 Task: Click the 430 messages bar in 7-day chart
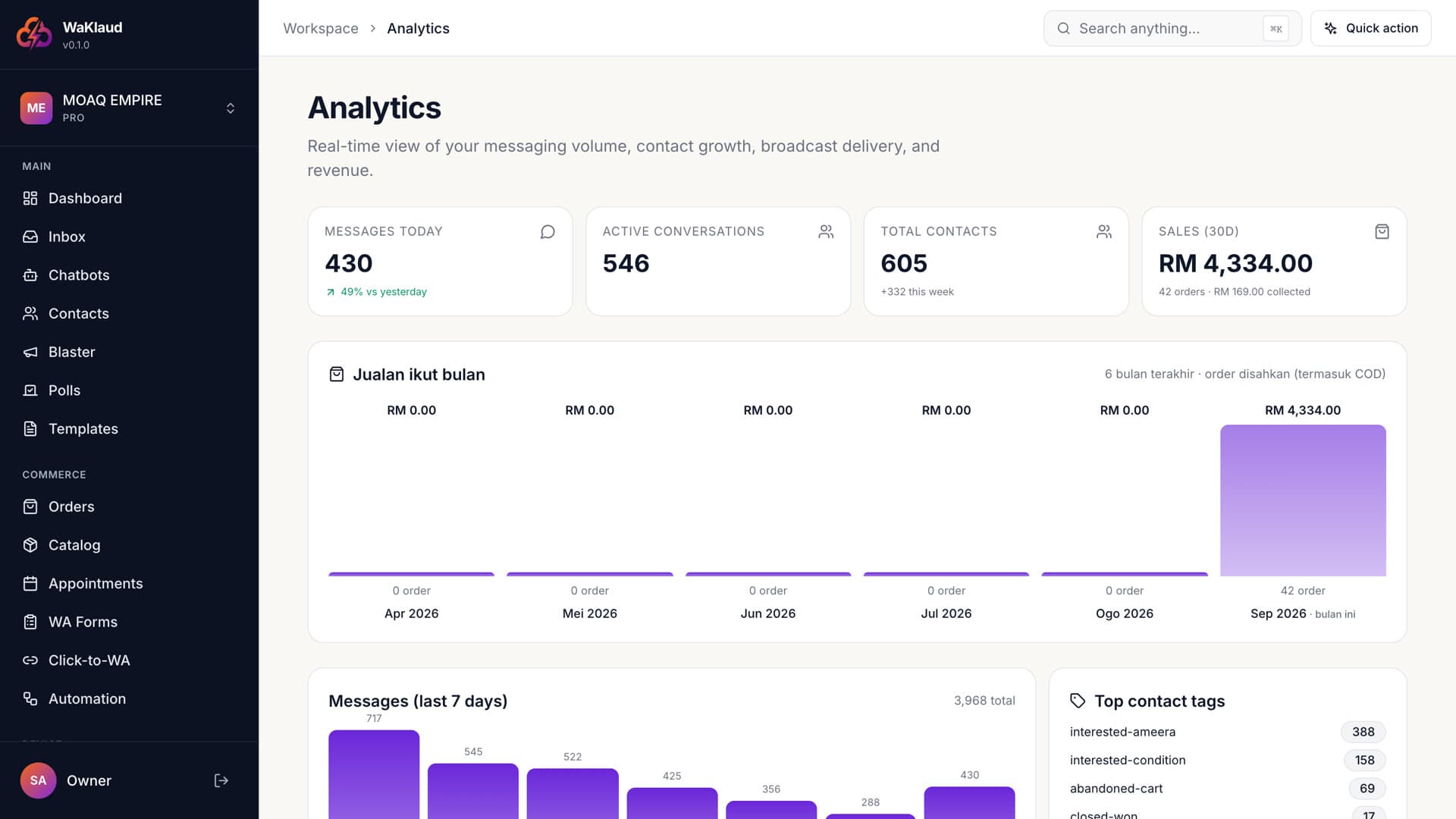pyautogui.click(x=969, y=802)
